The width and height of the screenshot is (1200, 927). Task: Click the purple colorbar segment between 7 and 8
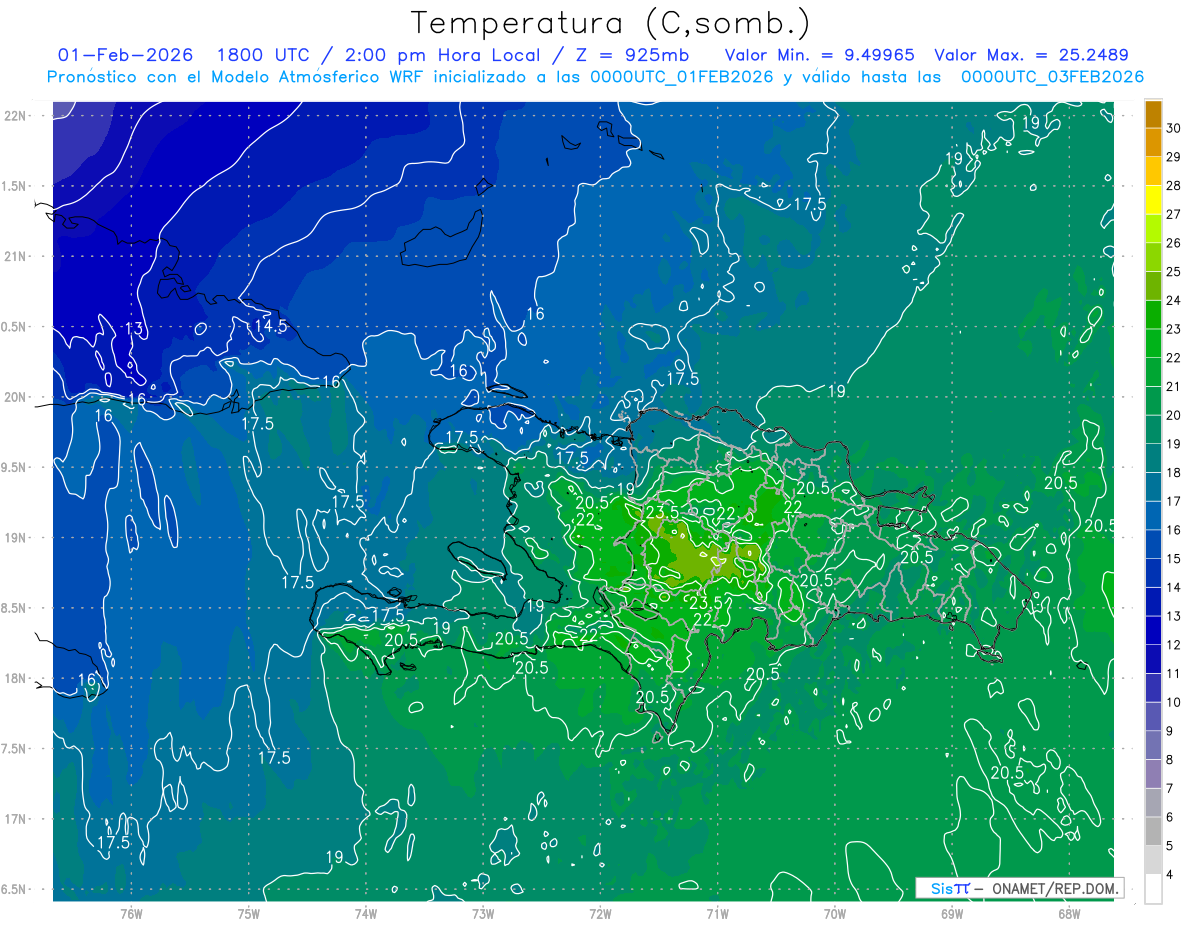point(1153,774)
